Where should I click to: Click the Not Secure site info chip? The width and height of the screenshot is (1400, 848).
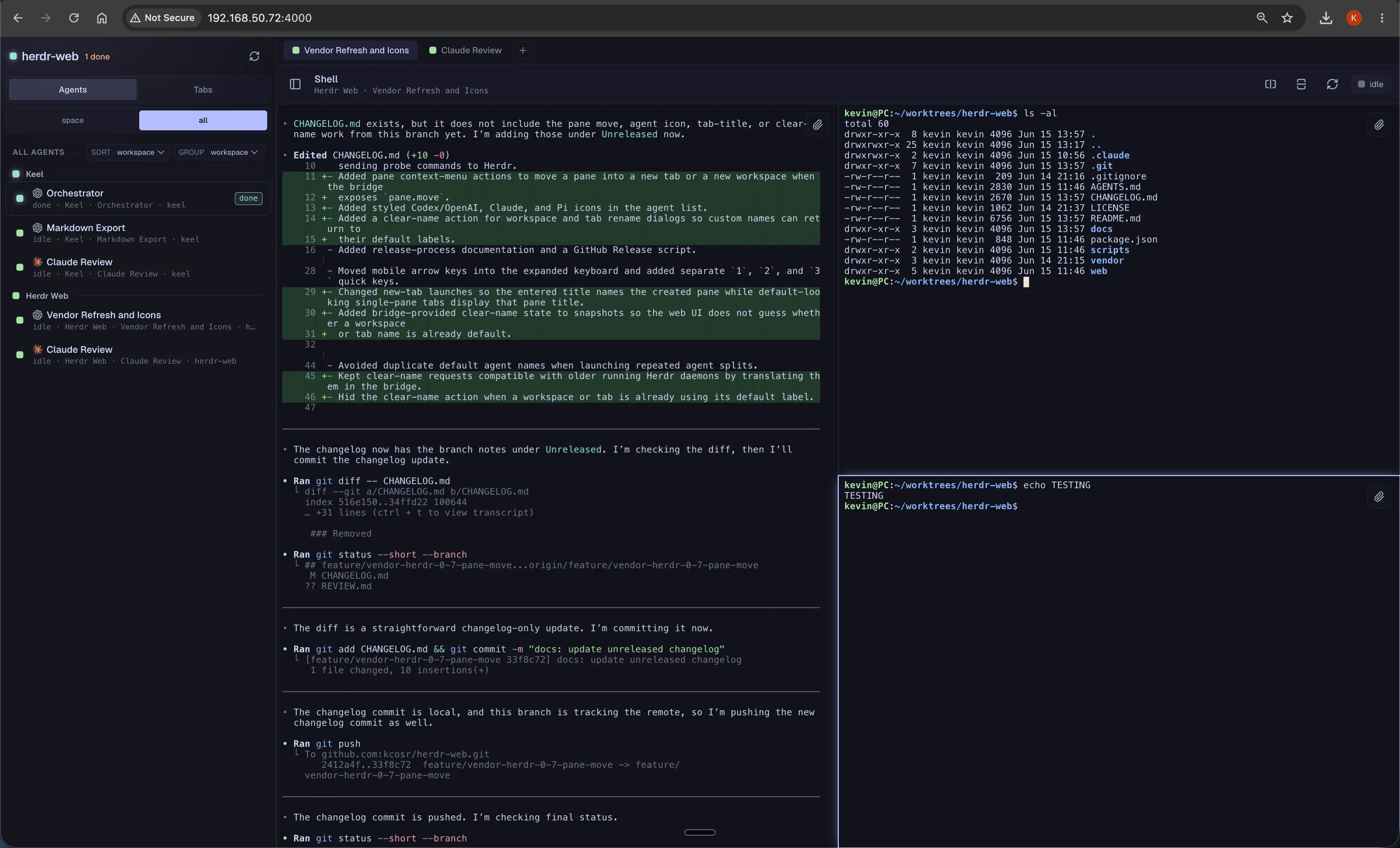coord(163,18)
